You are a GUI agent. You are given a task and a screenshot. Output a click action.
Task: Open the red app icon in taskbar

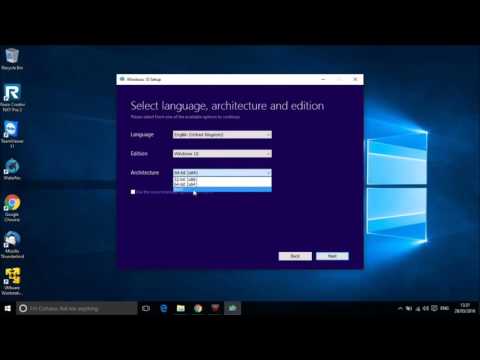215,308
